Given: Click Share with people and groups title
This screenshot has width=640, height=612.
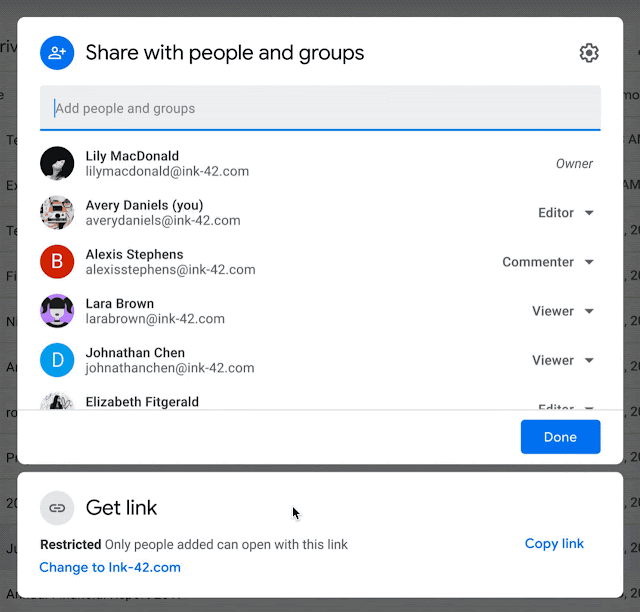Looking at the screenshot, I should [x=225, y=53].
